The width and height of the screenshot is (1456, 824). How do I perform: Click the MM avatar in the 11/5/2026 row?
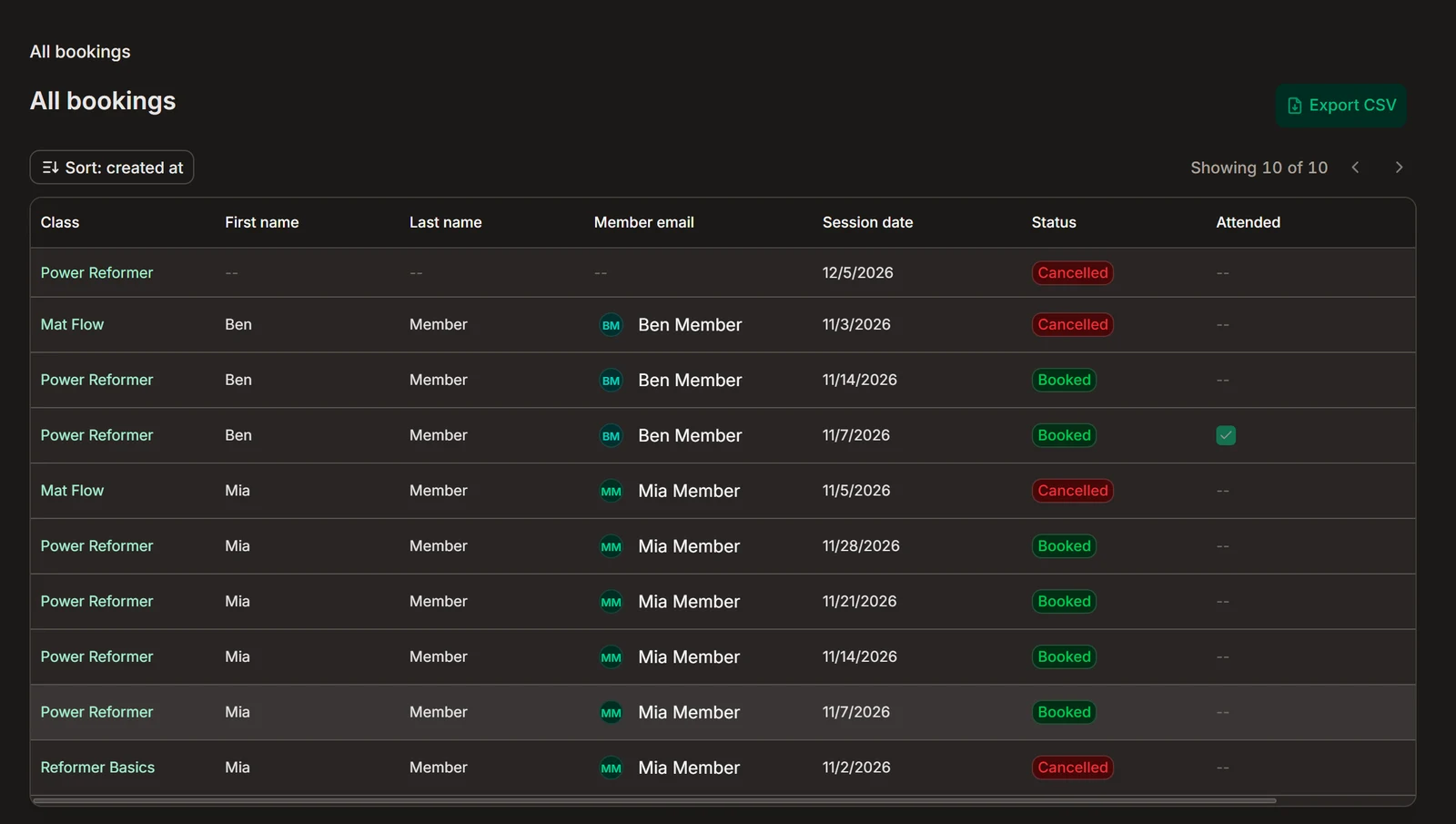pyautogui.click(x=611, y=492)
